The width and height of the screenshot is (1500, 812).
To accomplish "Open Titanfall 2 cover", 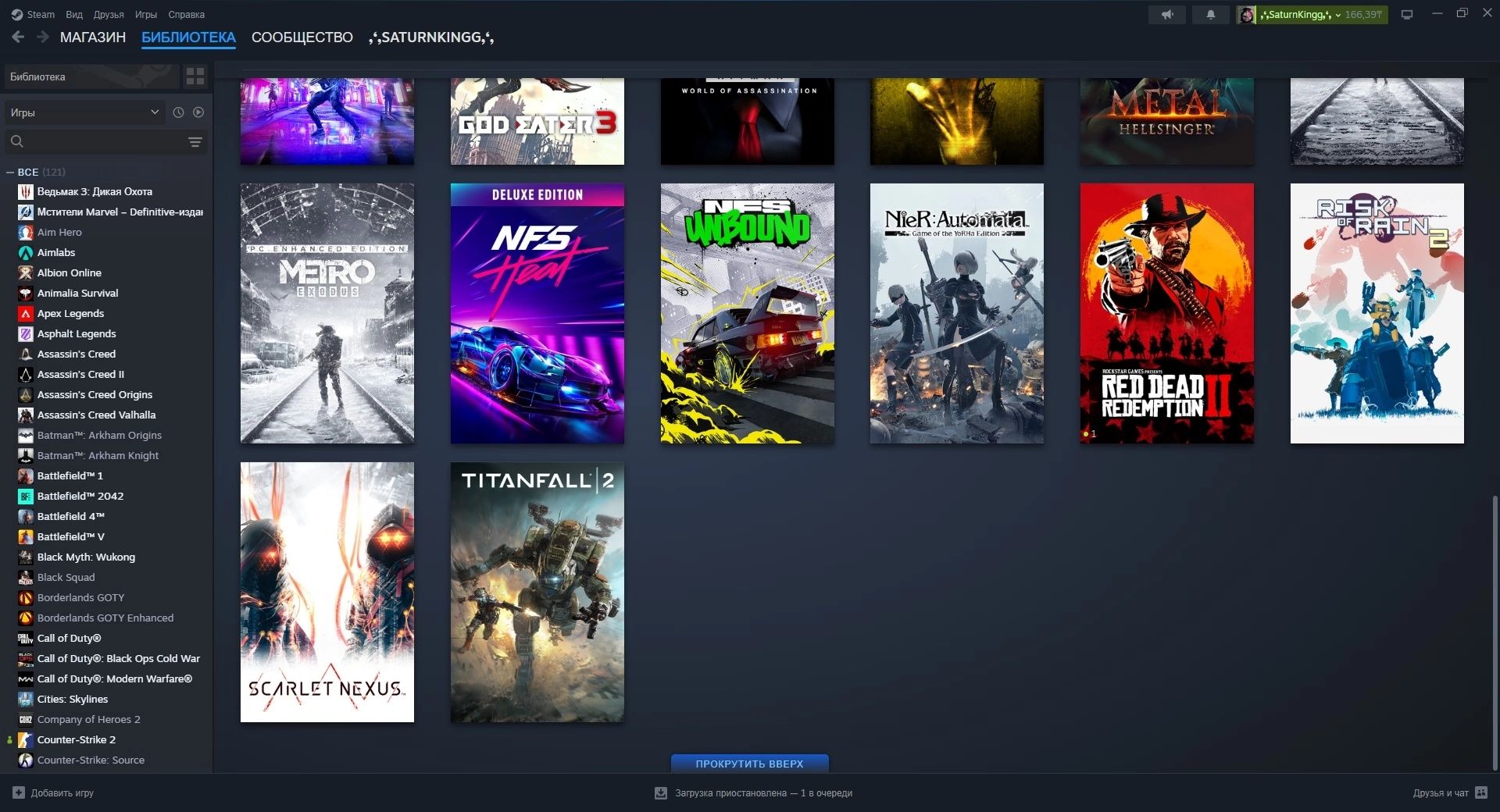I will coord(537,592).
